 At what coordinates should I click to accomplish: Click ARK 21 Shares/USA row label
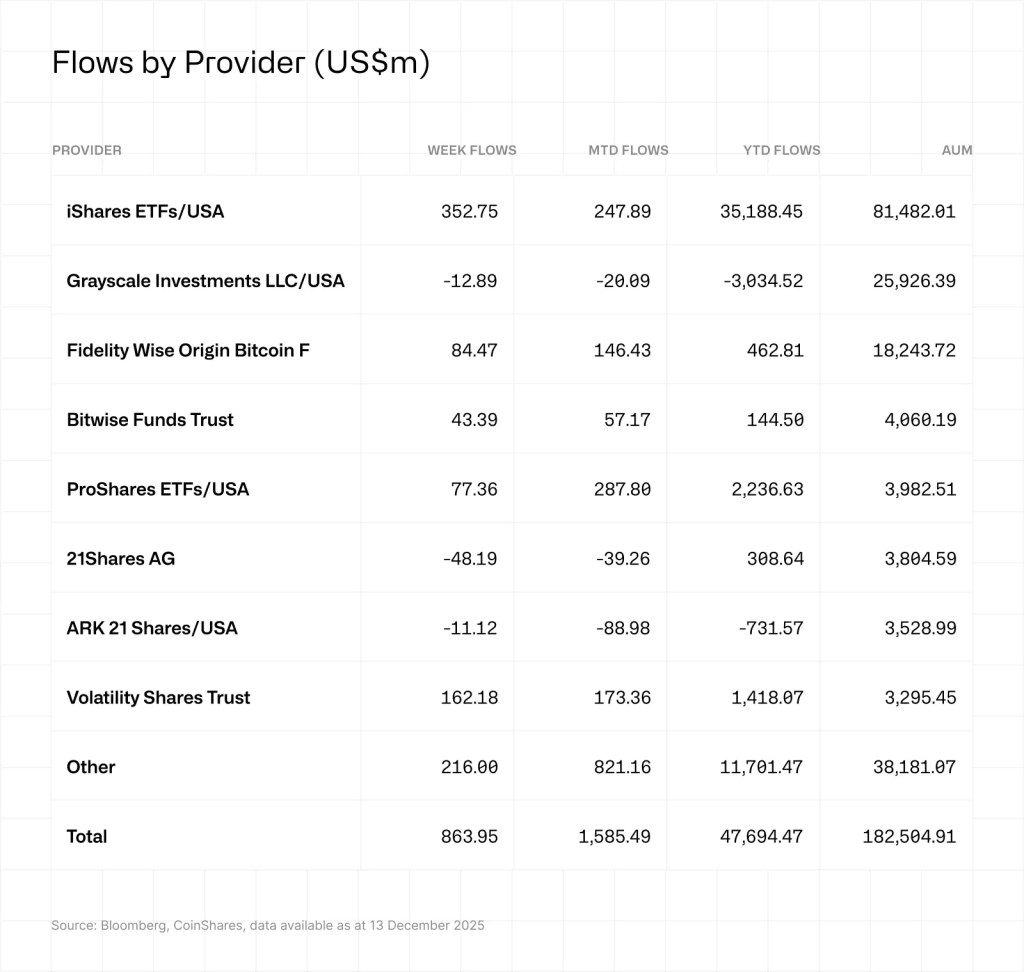[x=152, y=628]
